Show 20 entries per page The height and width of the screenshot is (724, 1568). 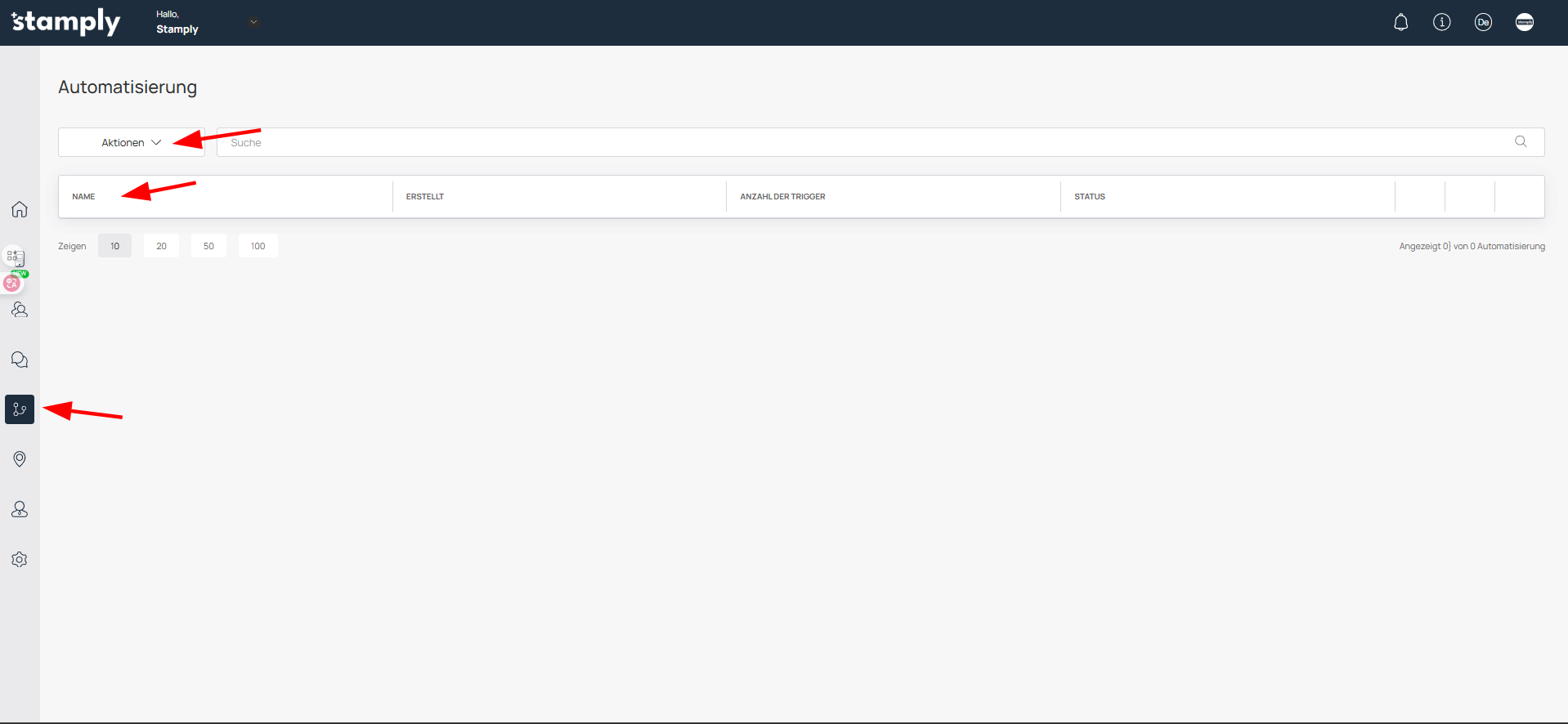click(161, 246)
